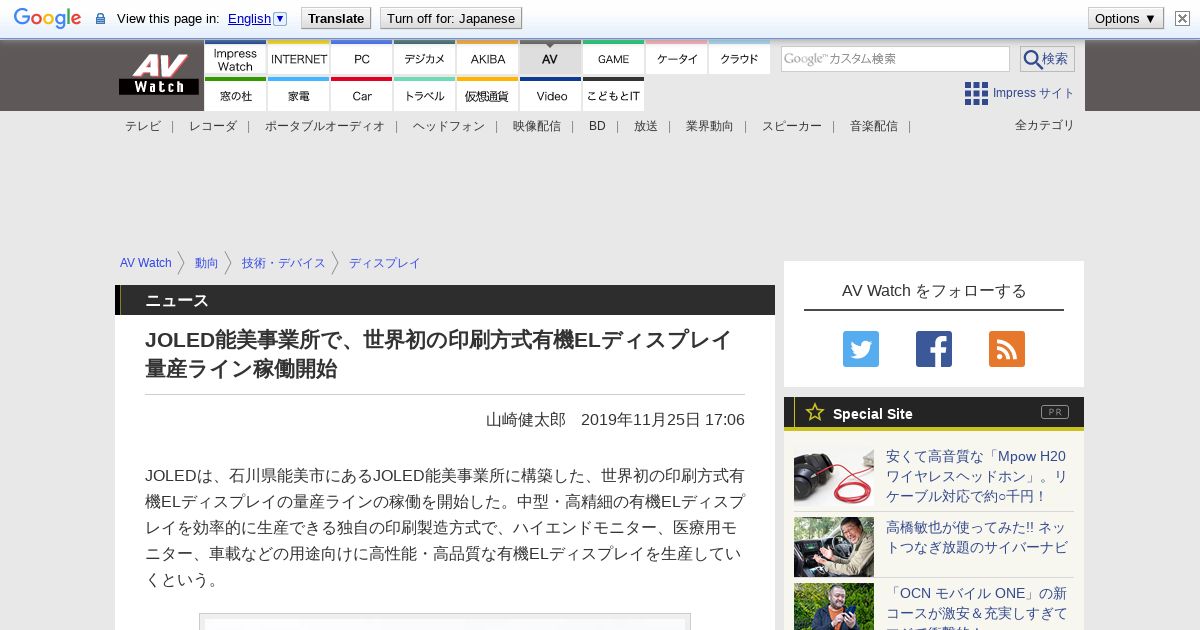Go to BD category
The image size is (1200, 630).
point(597,126)
